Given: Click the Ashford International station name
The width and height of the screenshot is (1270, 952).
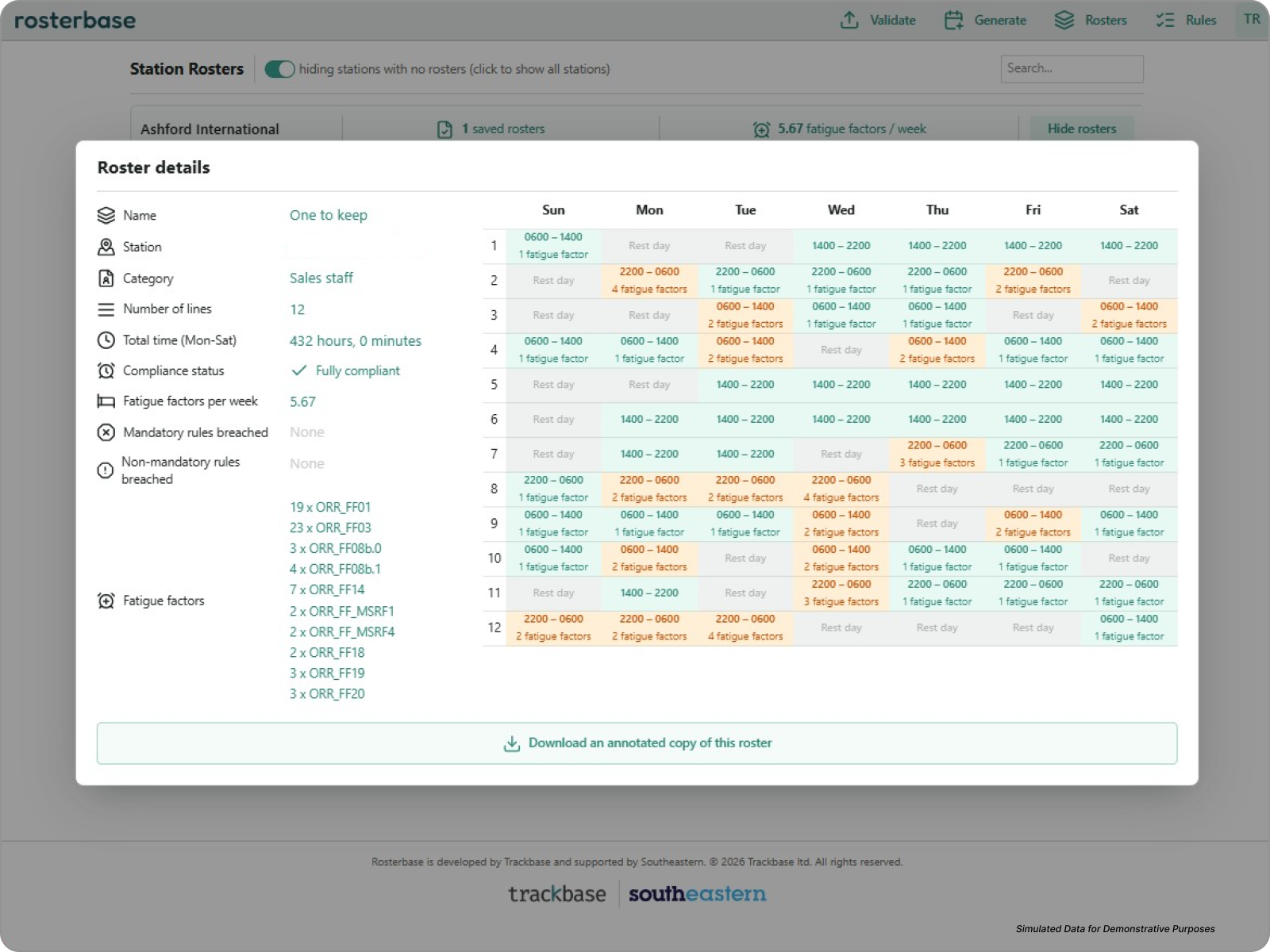Looking at the screenshot, I should coord(210,129).
